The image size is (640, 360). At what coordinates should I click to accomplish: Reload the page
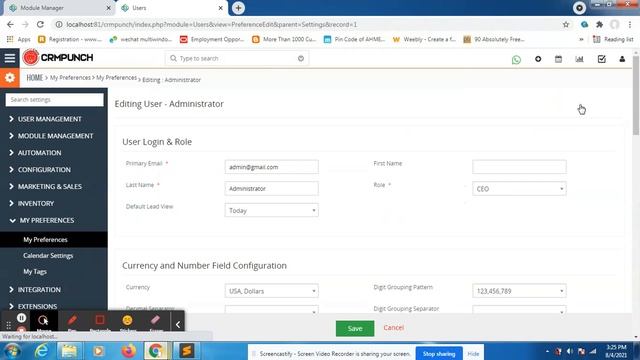tap(40, 24)
